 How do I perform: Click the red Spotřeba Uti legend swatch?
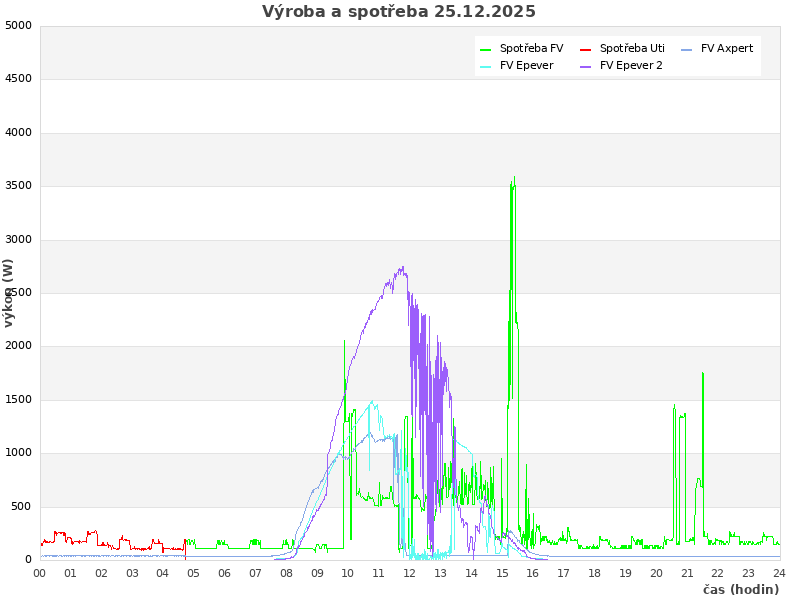tap(586, 49)
